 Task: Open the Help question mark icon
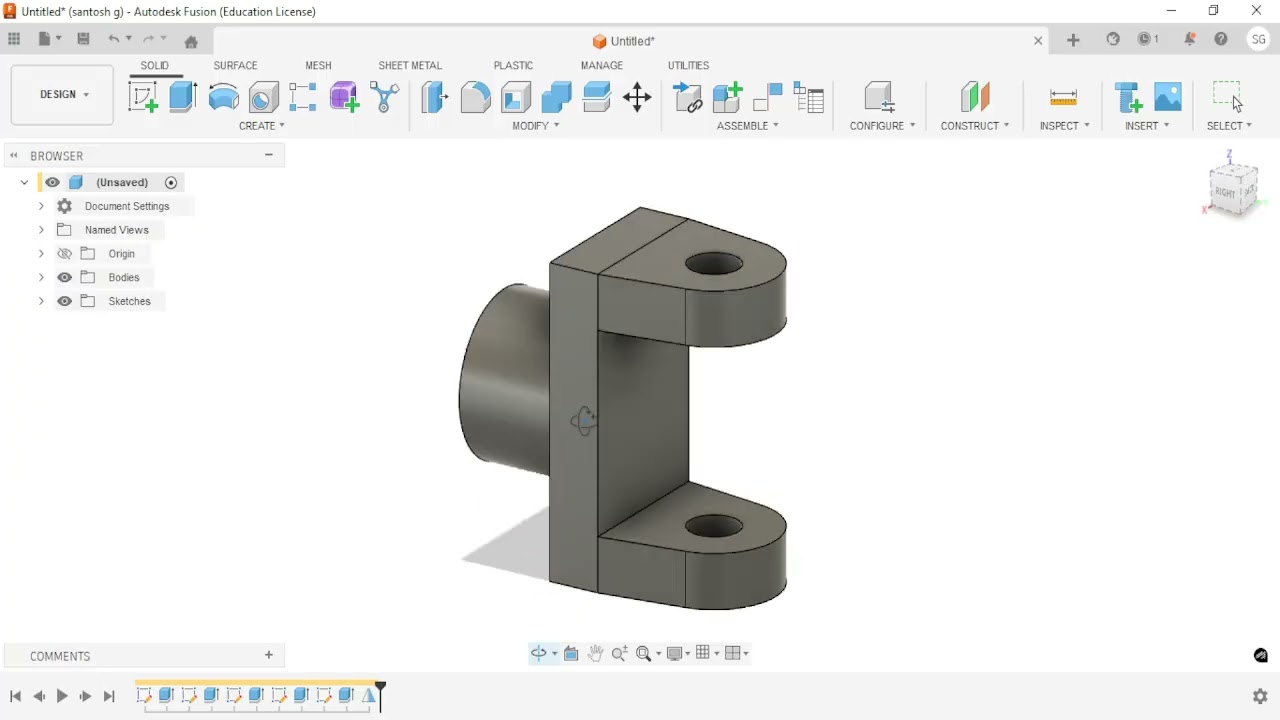click(1221, 39)
